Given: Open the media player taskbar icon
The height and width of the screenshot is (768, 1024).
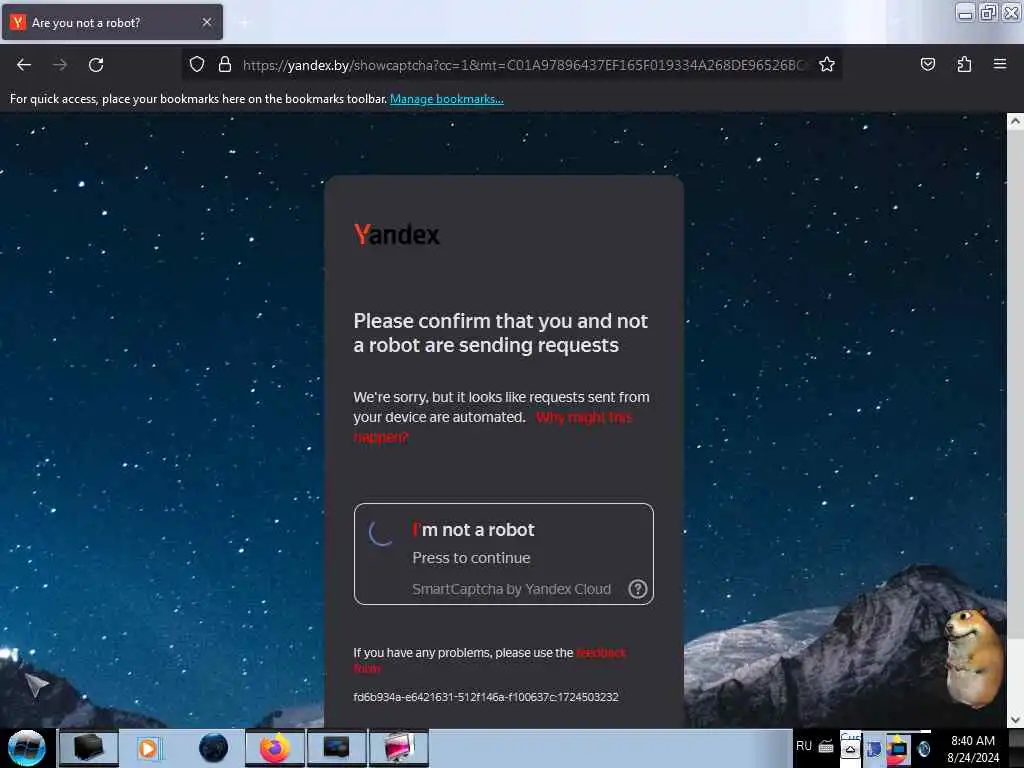Looking at the screenshot, I should click(149, 748).
